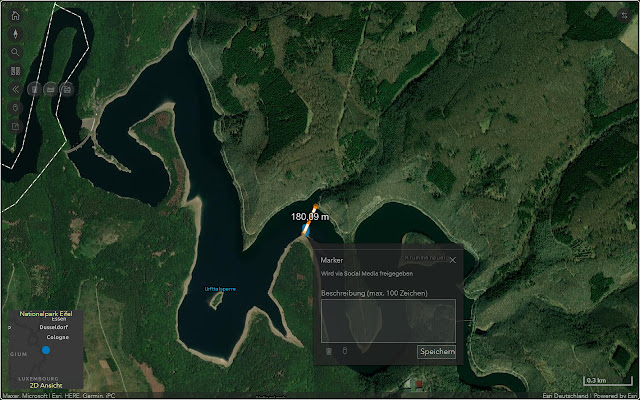Screen dimensions: 640x400
Task: Click the blue location dot in overview map
Action: [x=46, y=350]
